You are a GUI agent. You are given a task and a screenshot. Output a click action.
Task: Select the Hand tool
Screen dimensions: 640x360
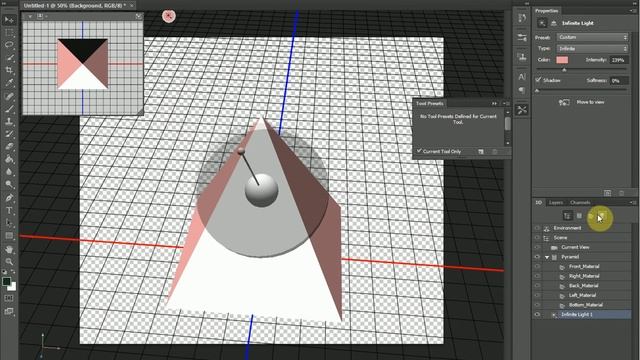click(x=9, y=249)
